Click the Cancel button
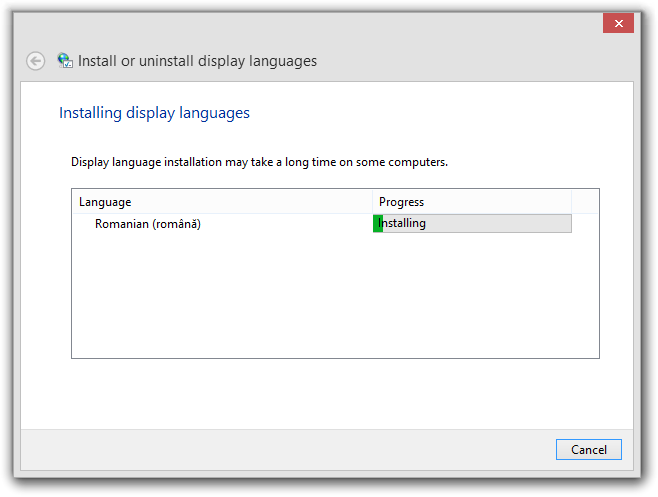The width and height of the screenshot is (658, 497). 588,450
